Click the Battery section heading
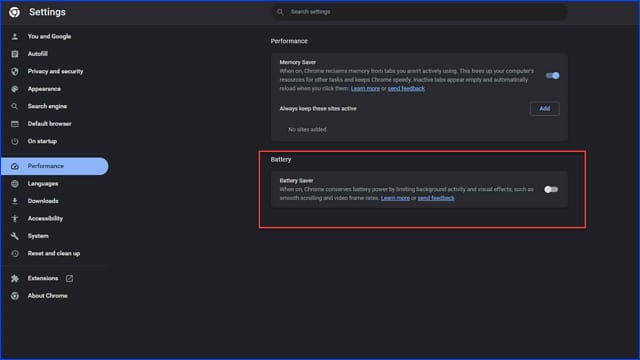The height and width of the screenshot is (360, 640). [281, 160]
